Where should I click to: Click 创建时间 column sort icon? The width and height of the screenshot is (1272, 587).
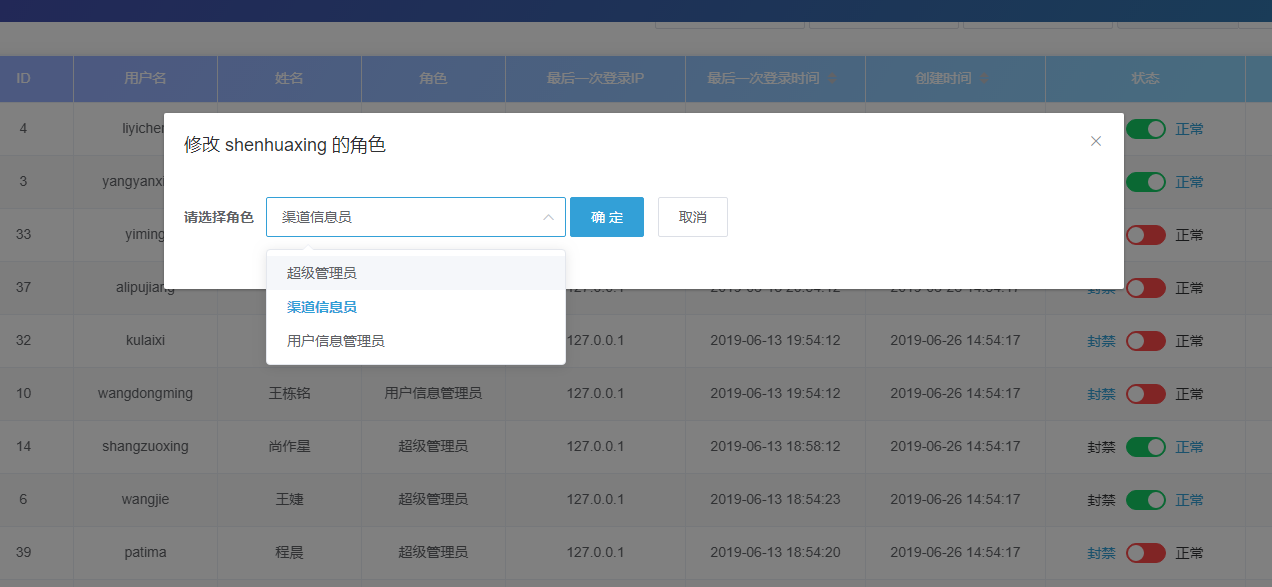[x=984, y=79]
